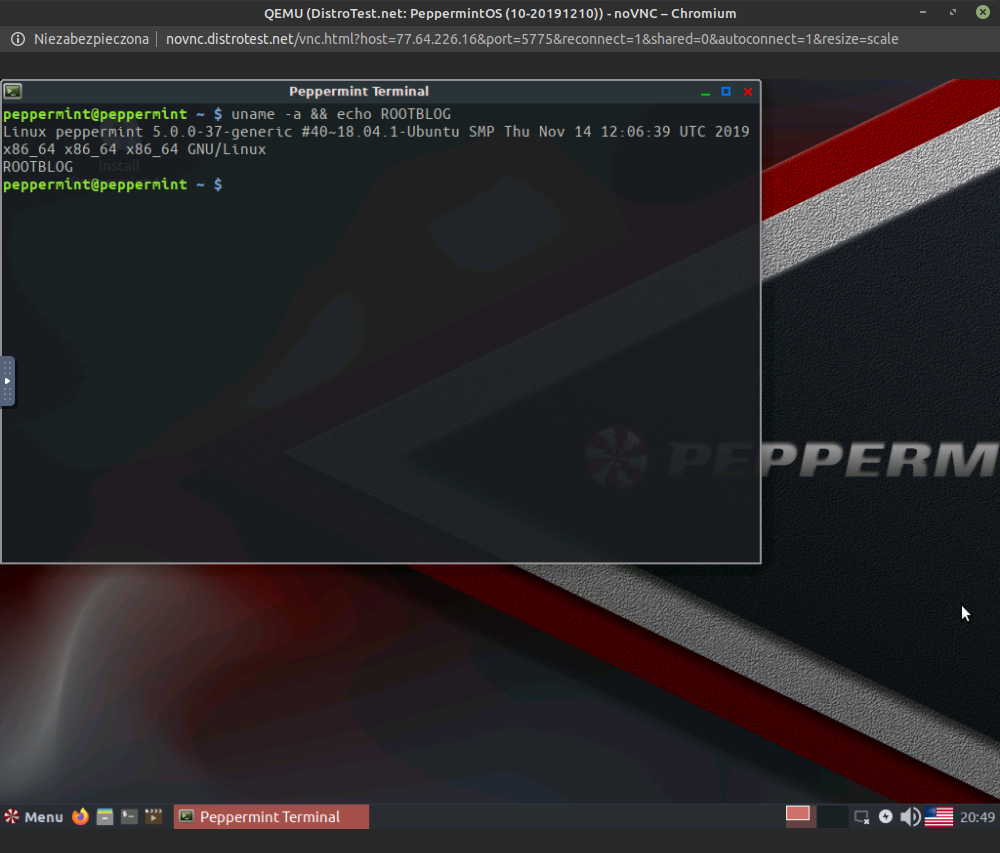The image size is (1000, 853).
Task: Click the power manager tray icon
Action: point(886,817)
